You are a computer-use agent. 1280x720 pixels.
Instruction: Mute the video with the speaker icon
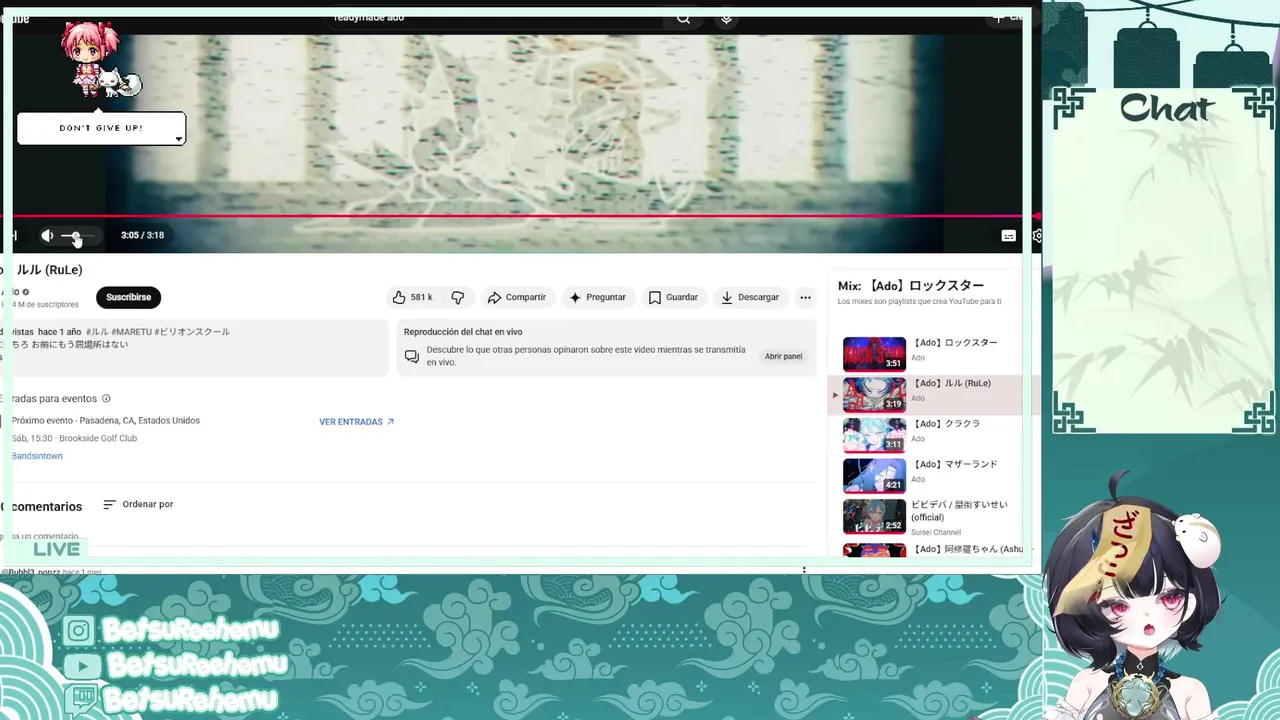click(x=47, y=236)
